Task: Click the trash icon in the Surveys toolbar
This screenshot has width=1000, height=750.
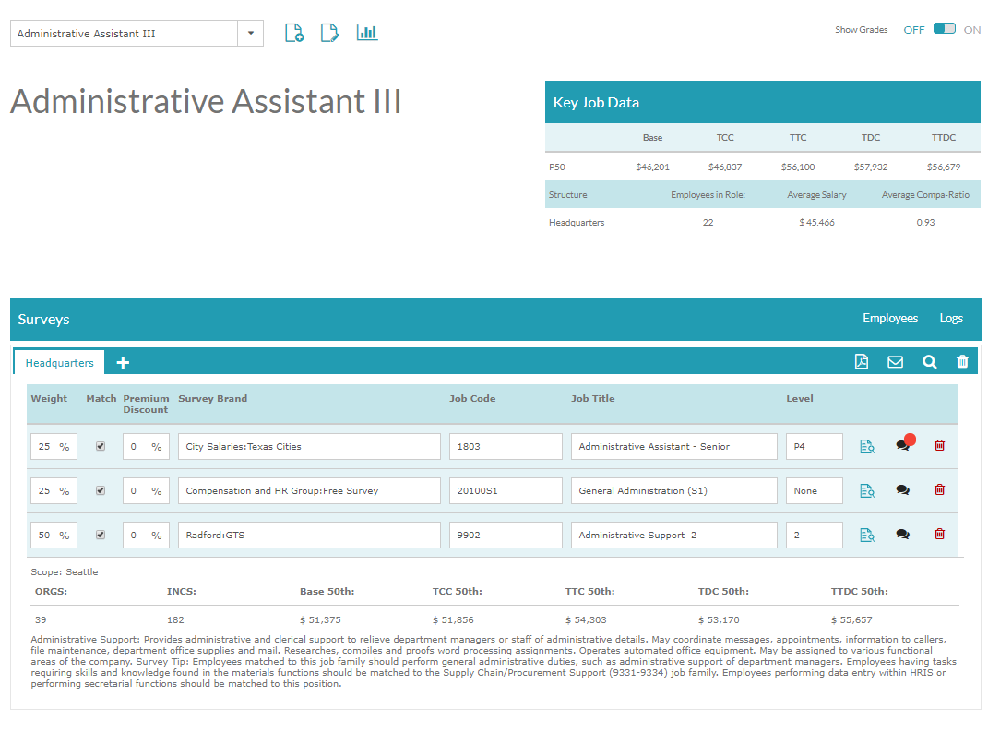Action: (x=962, y=361)
